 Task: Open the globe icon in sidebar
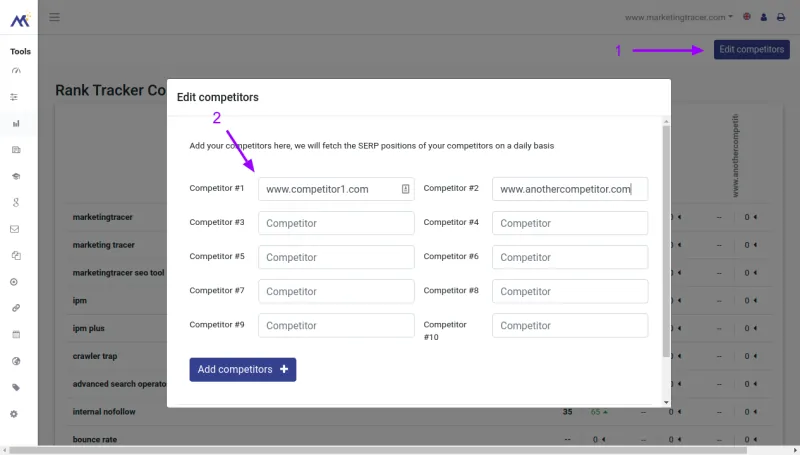coord(16,361)
